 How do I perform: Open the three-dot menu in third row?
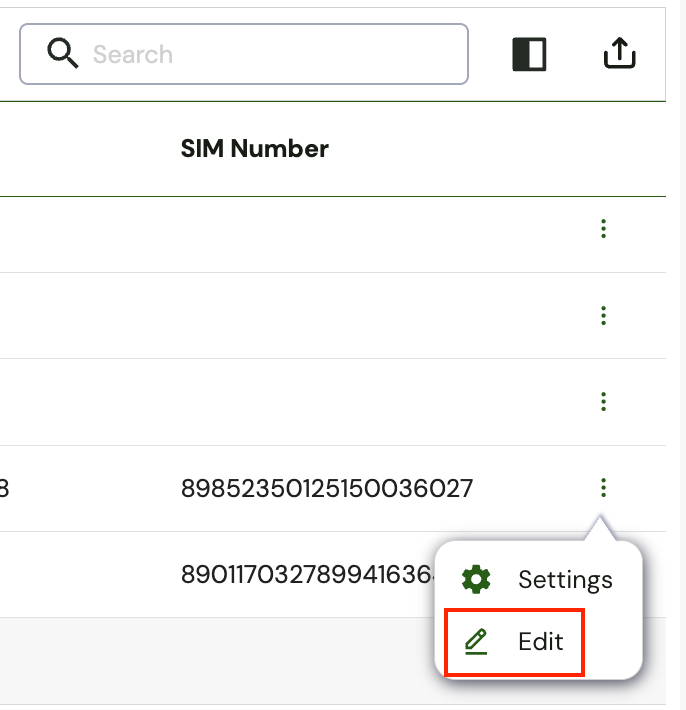pyautogui.click(x=603, y=402)
